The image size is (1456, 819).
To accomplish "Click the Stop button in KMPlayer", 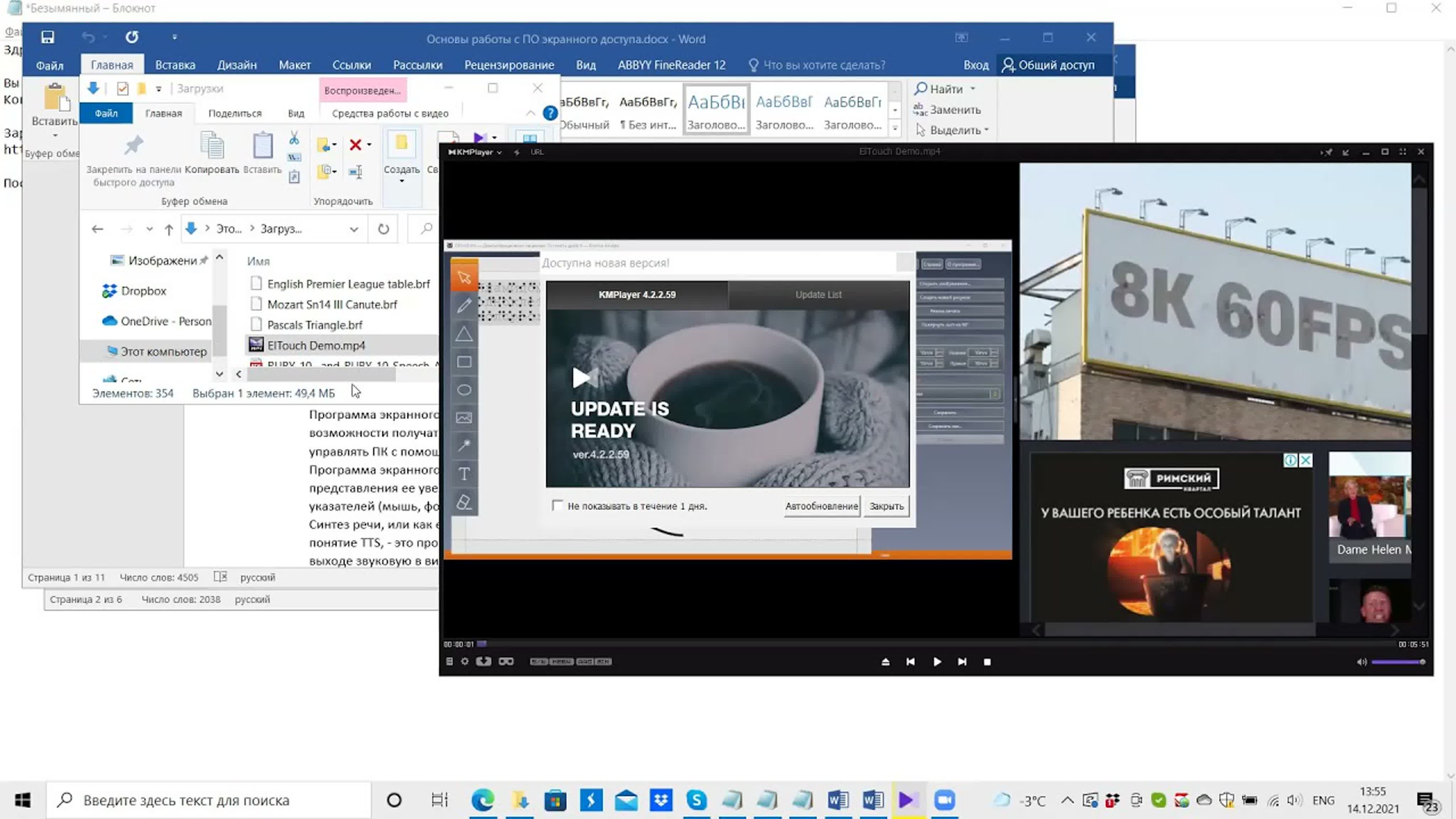I will pos(987,662).
